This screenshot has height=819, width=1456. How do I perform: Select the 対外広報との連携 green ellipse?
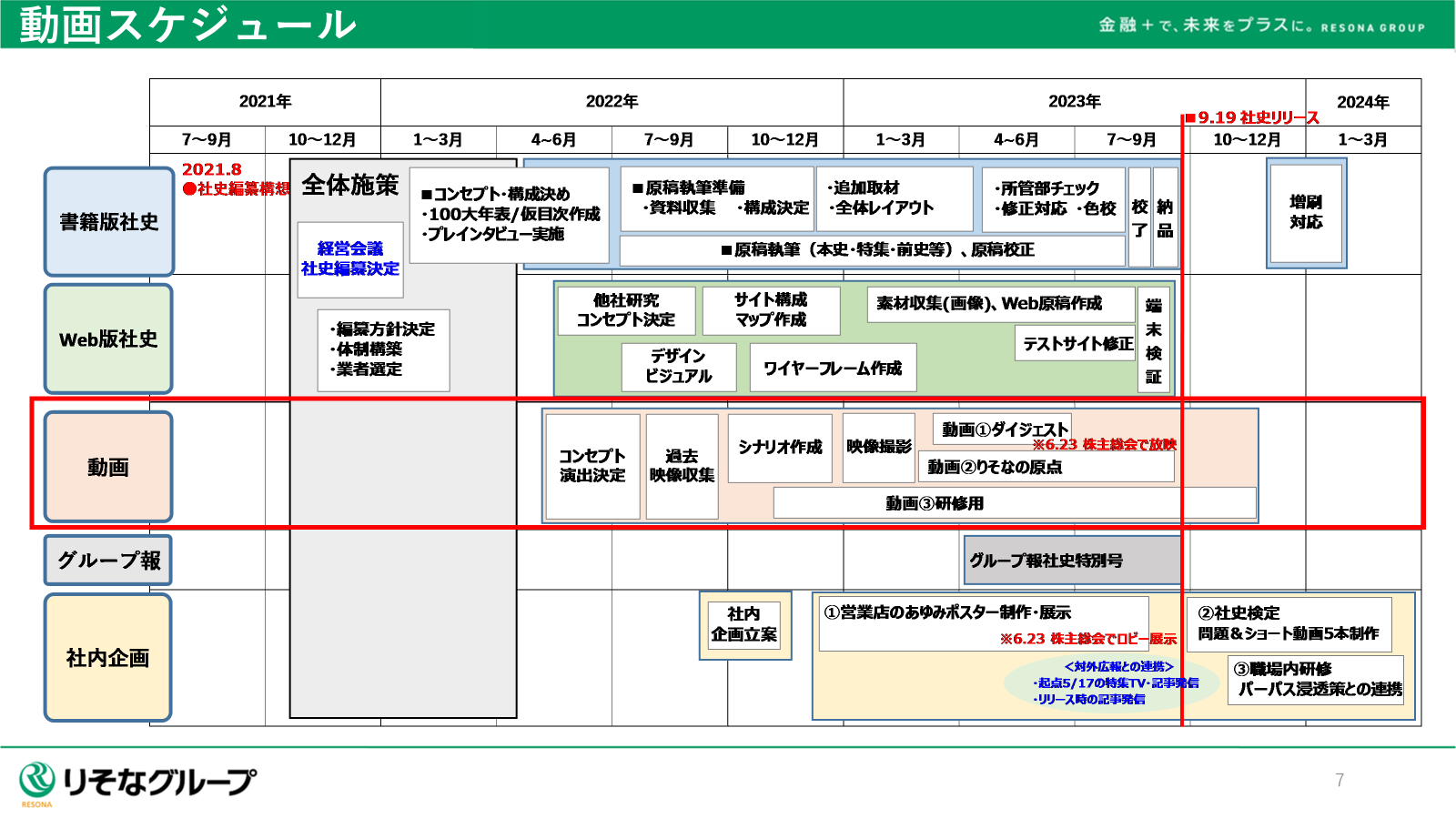click(1111, 683)
